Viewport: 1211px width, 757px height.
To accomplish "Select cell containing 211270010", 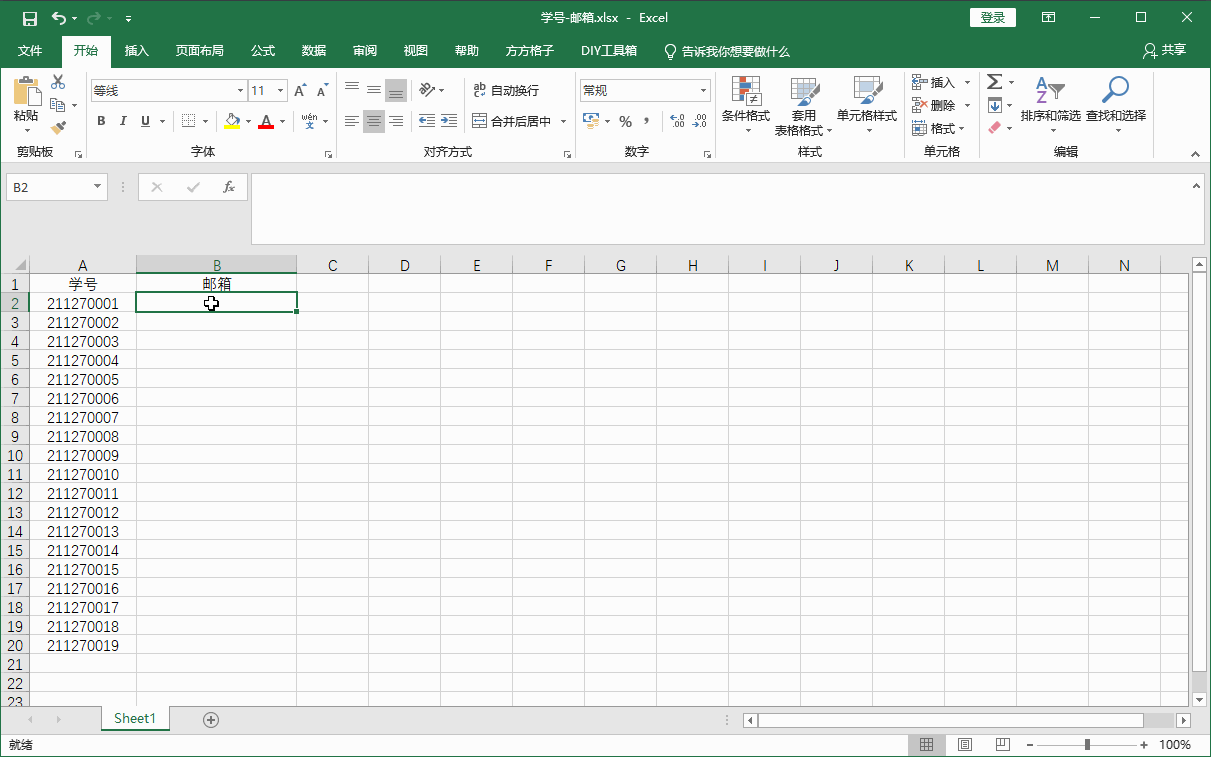I will pyautogui.click(x=83, y=475).
